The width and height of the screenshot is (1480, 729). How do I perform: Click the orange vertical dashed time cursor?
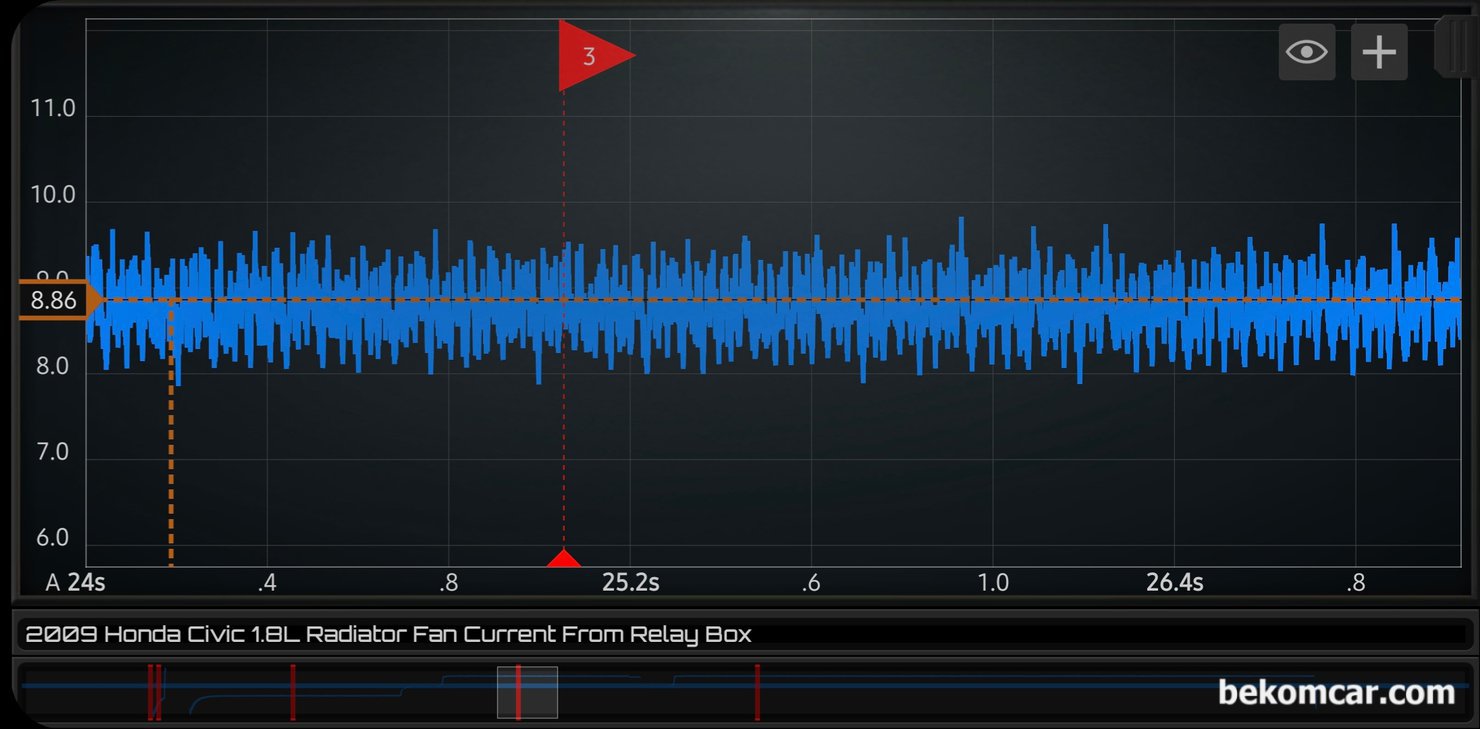pos(171,433)
